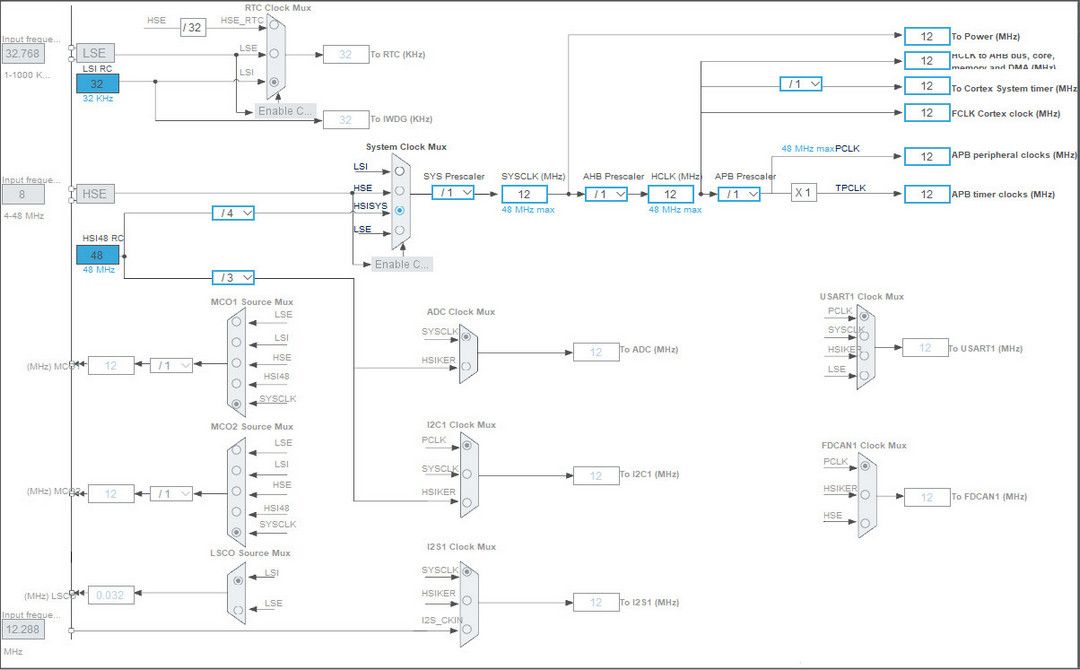Edit the 32.768 LSE input frequency field

pos(22,53)
